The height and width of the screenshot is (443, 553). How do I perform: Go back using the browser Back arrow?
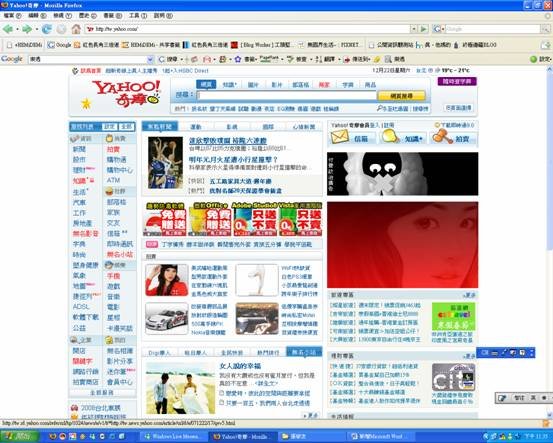[x=8, y=29]
